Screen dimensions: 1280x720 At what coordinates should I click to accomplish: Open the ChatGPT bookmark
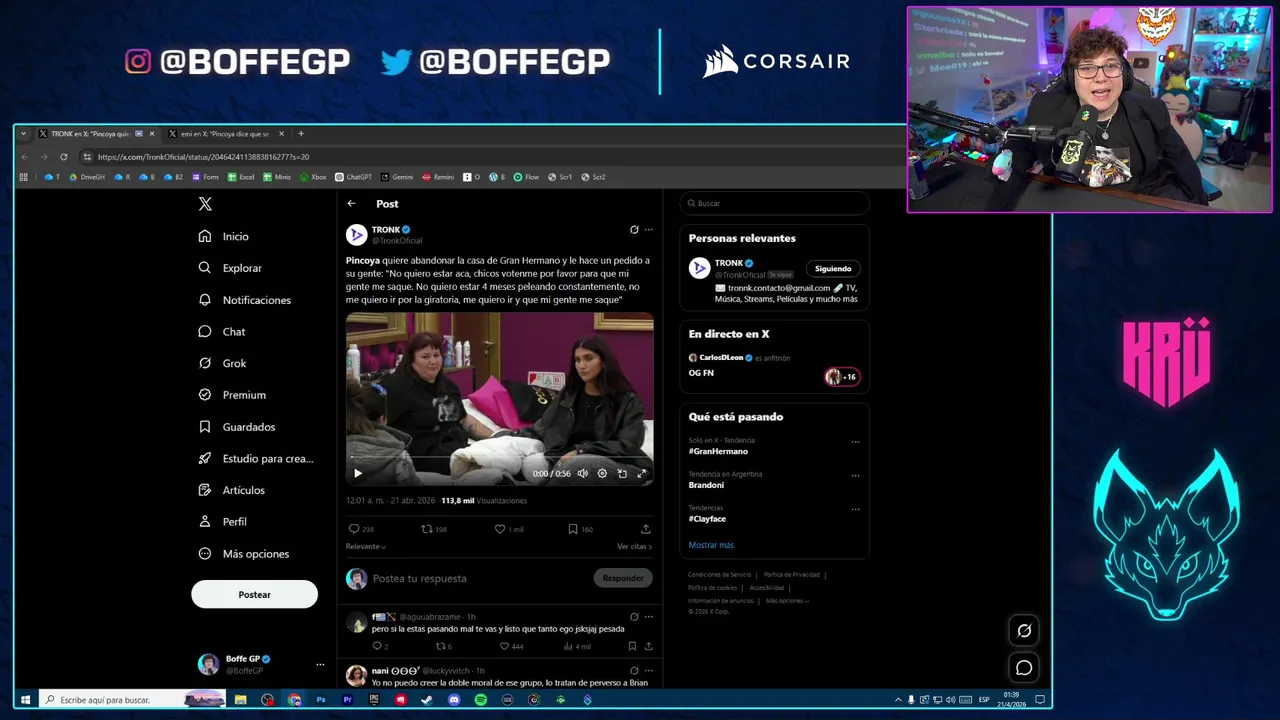pyautogui.click(x=353, y=177)
